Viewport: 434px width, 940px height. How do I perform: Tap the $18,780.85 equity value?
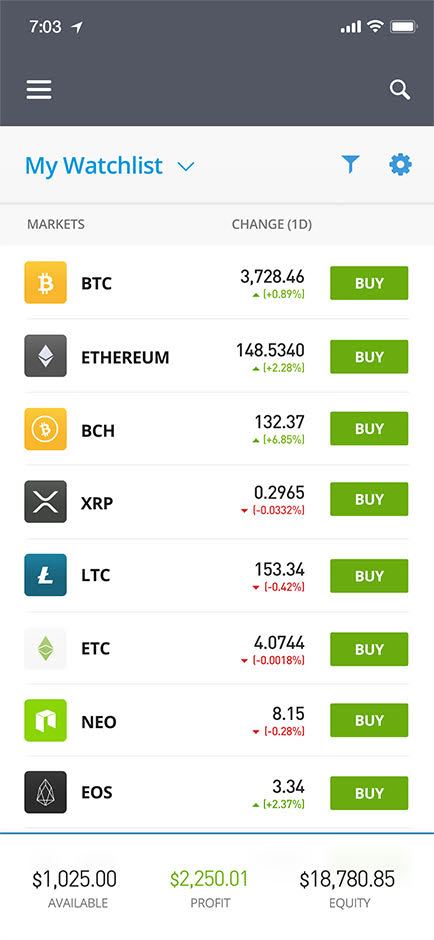[x=347, y=879]
